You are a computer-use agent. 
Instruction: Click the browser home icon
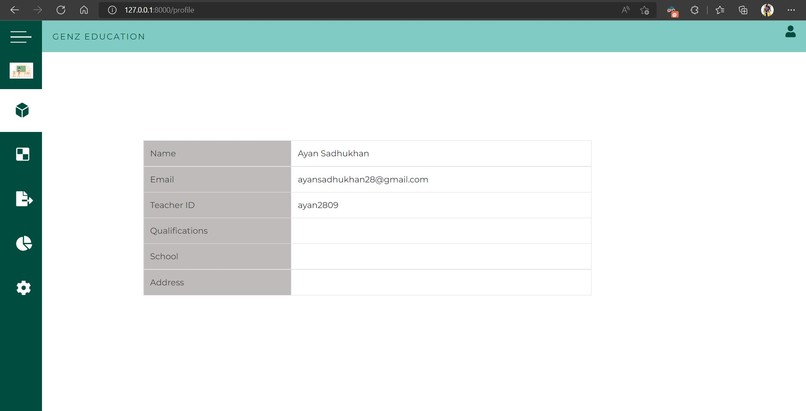(x=84, y=10)
